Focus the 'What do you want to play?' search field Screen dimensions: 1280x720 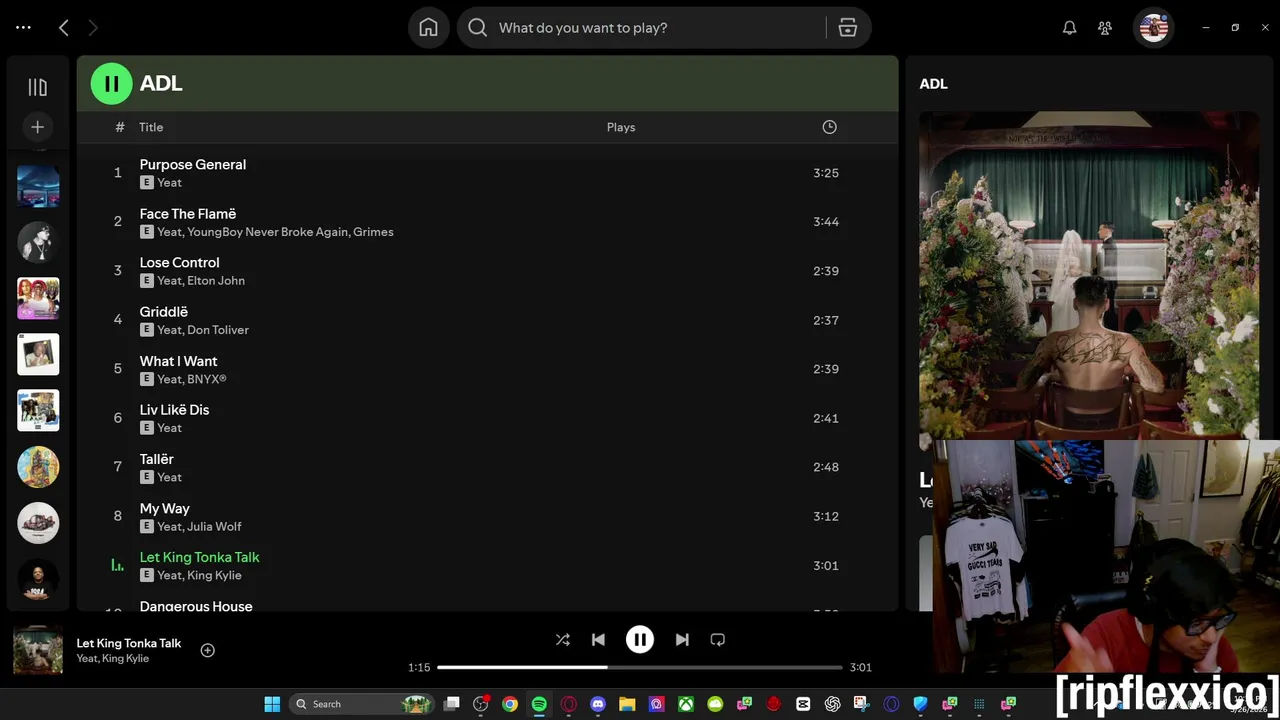tap(640, 28)
